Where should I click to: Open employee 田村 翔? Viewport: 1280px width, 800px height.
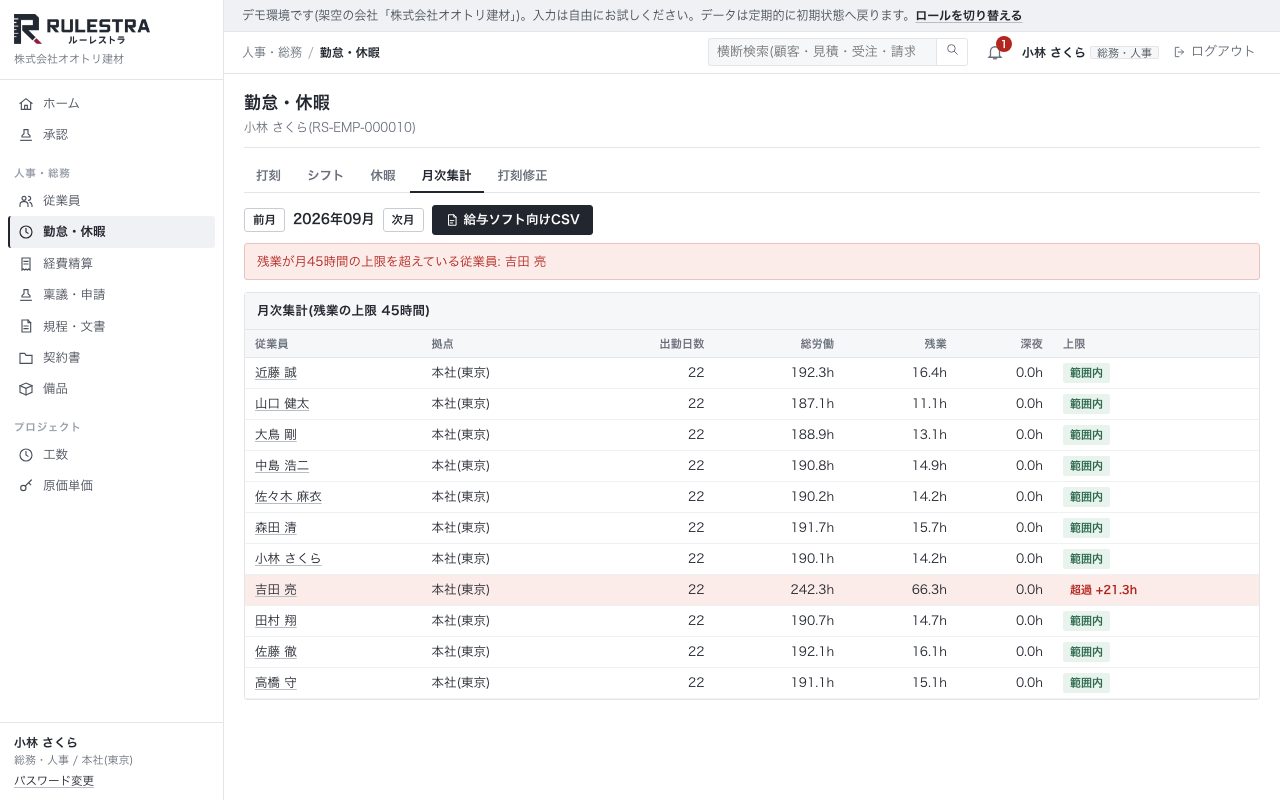pyautogui.click(x=276, y=621)
